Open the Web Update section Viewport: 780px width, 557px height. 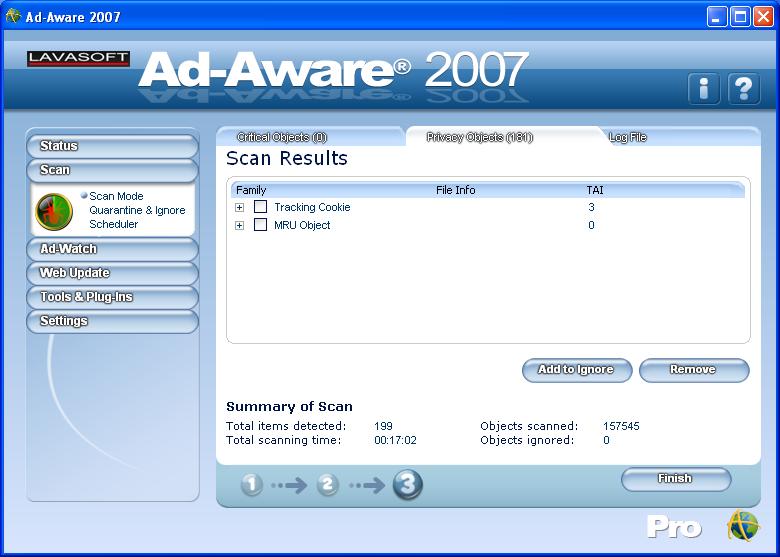112,273
